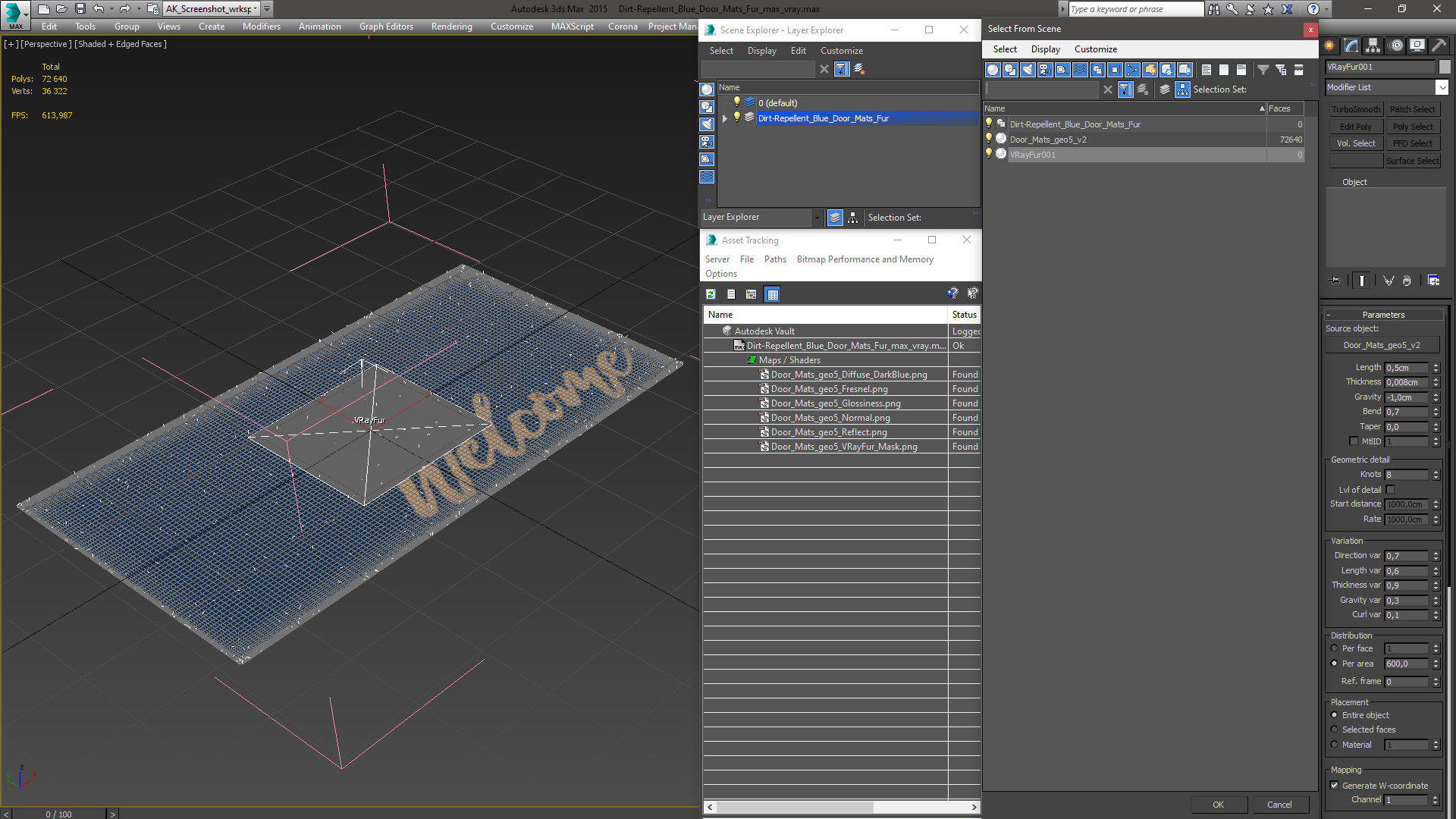Toggle visibility of Door_Mats_geo5_v2 in Select From Scene

(989, 139)
